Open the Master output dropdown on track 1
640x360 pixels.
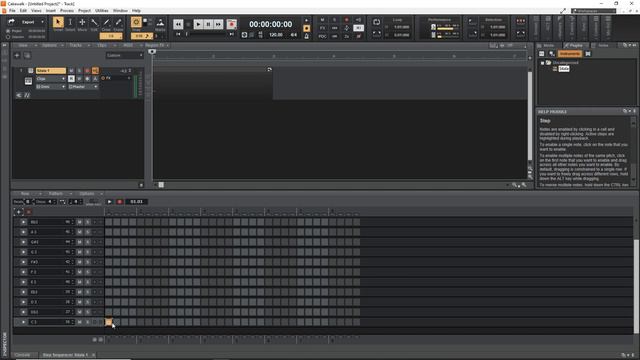pyautogui.click(x=83, y=87)
